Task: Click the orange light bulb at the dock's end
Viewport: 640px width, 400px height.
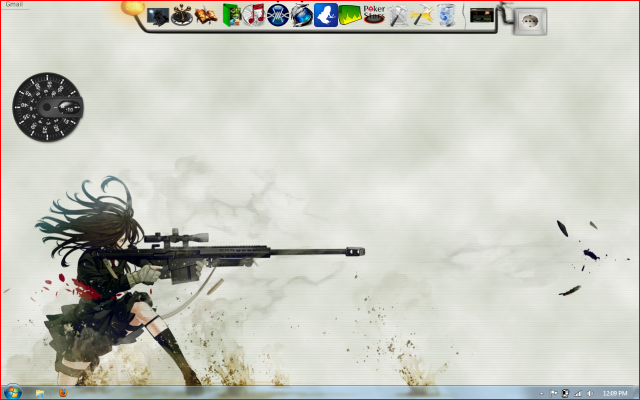Action: click(132, 7)
